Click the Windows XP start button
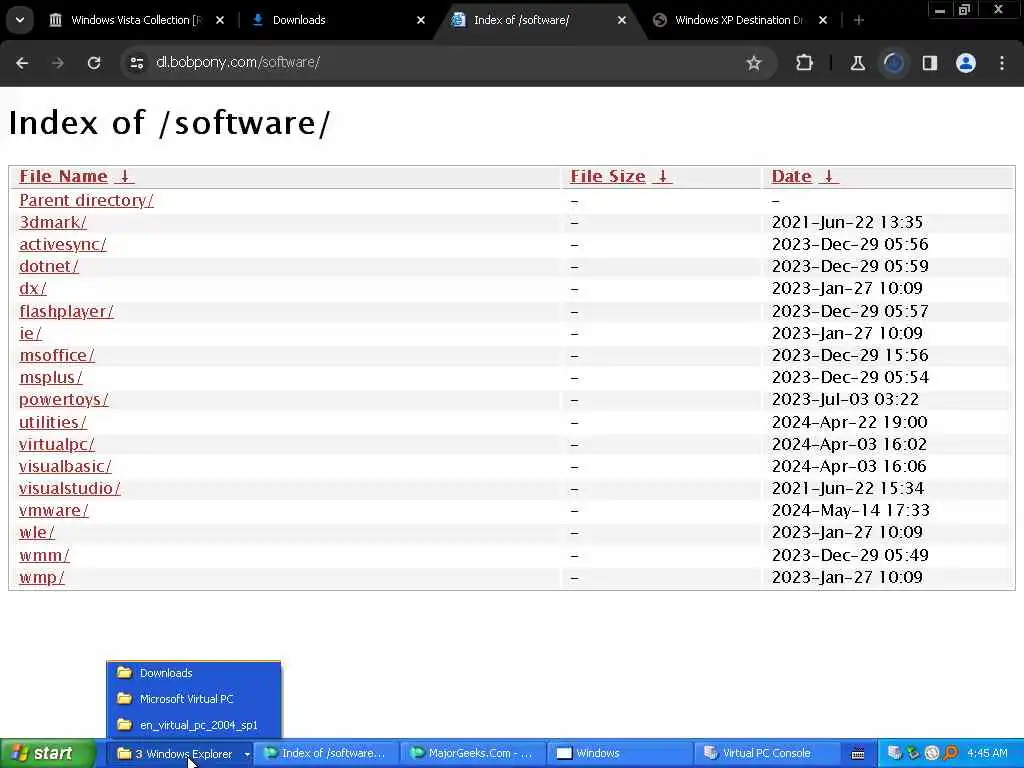Screen dimensions: 1024x768 (x=46, y=754)
